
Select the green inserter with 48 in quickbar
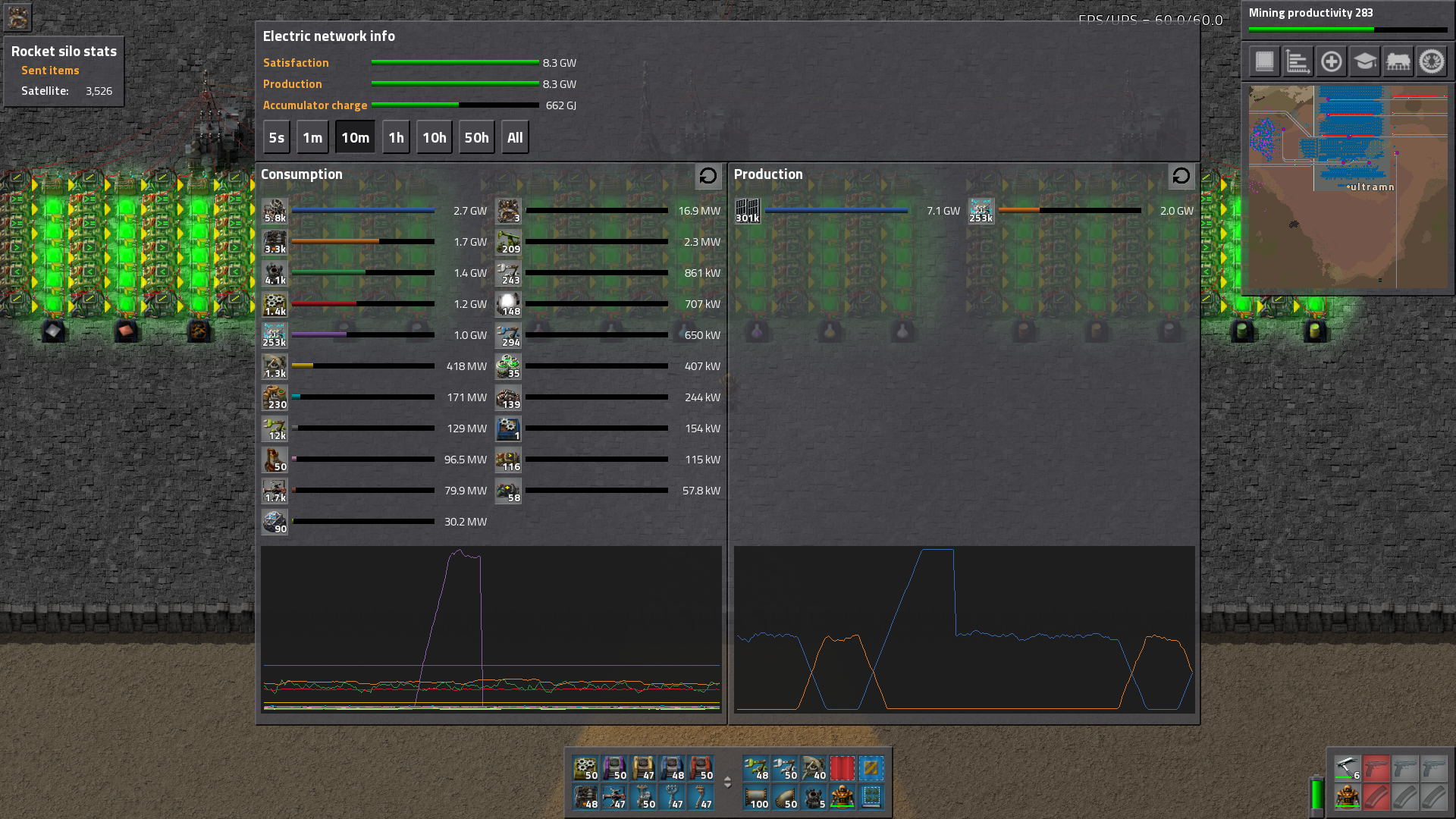click(x=756, y=768)
